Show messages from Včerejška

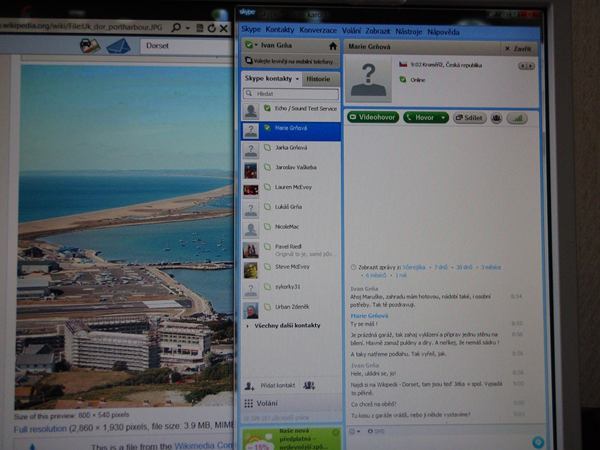pyautogui.click(x=414, y=267)
